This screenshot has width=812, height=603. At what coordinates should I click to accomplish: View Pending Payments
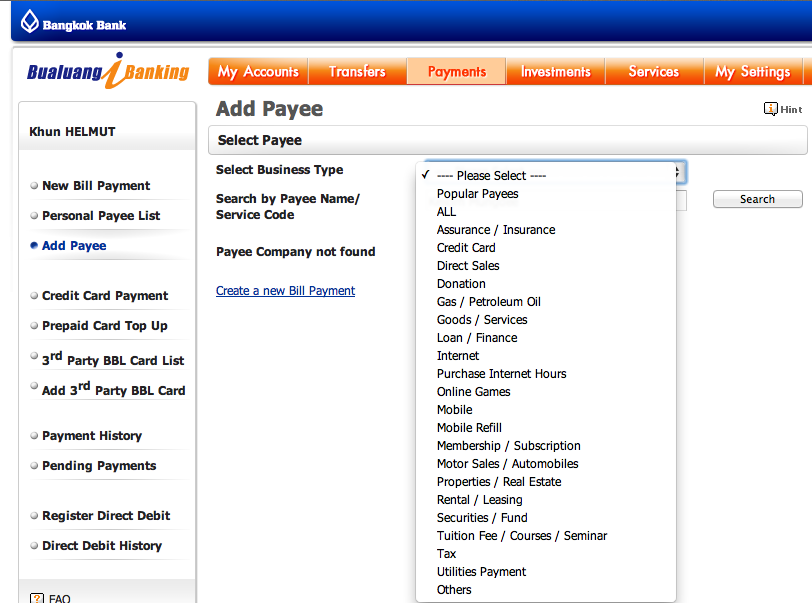tap(99, 466)
